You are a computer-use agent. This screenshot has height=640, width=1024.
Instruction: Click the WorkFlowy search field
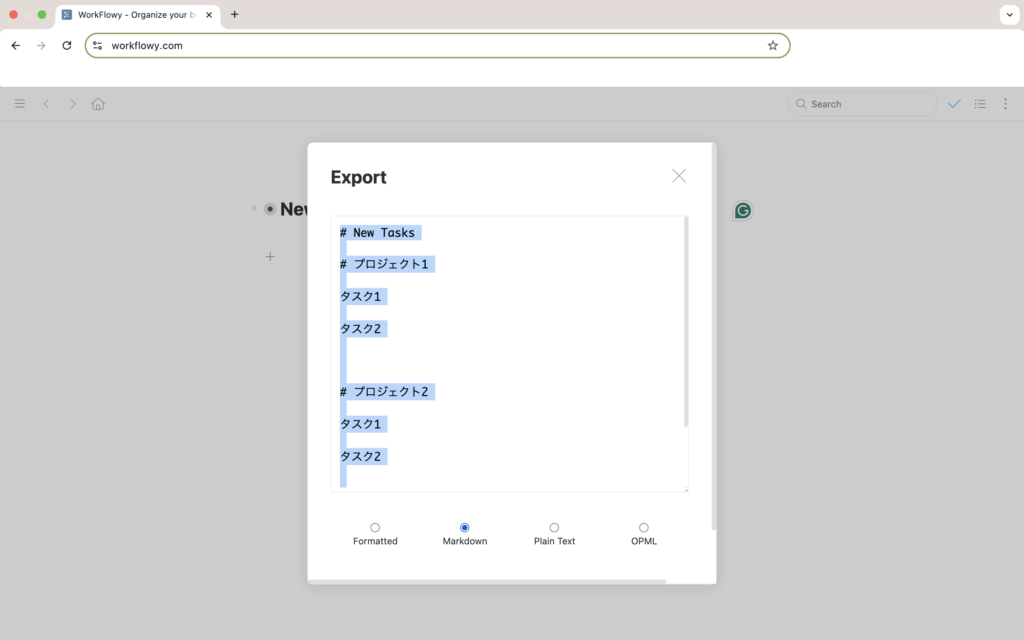[862, 104]
